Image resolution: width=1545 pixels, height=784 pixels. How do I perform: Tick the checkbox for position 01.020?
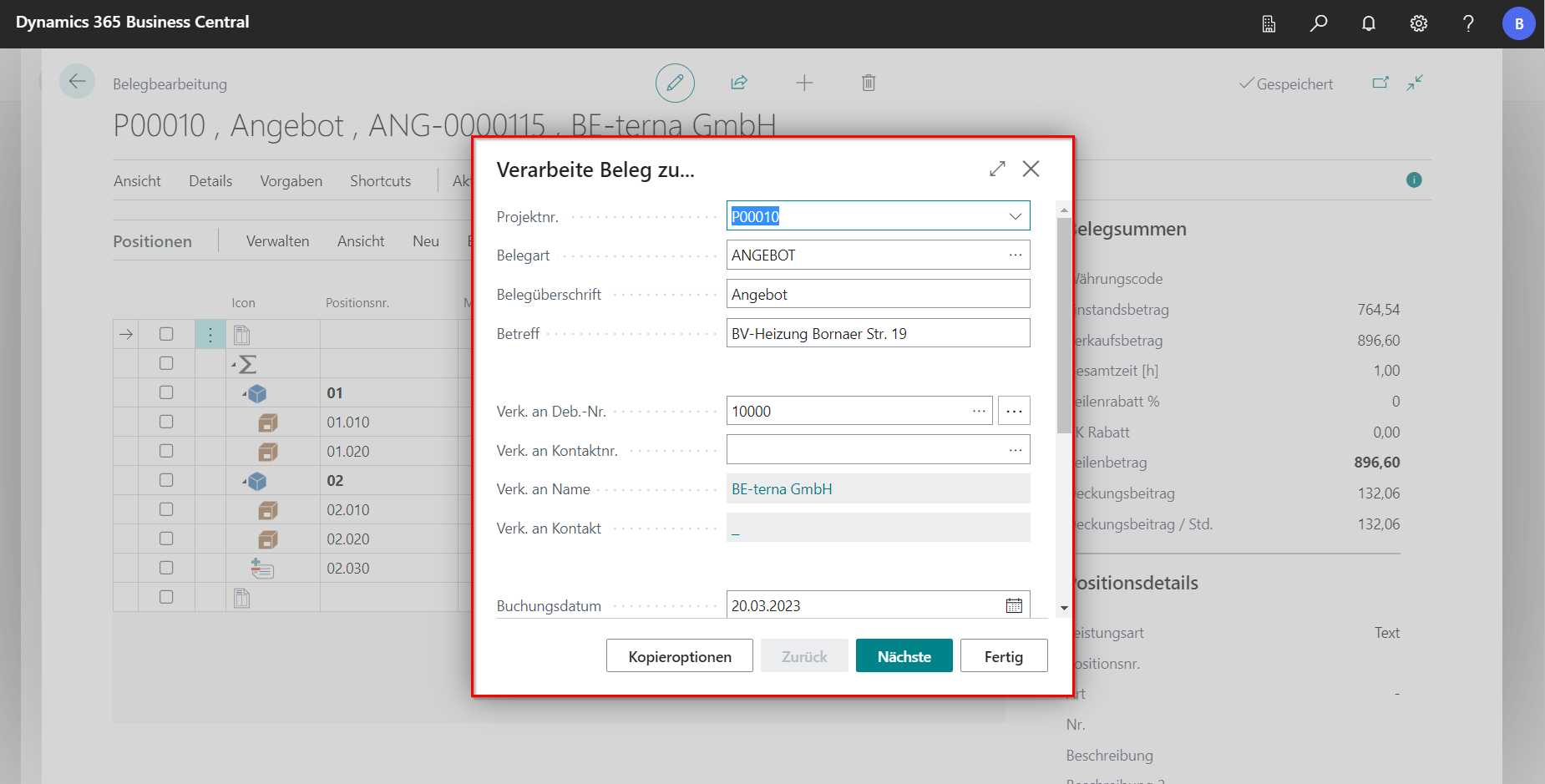[x=166, y=451]
